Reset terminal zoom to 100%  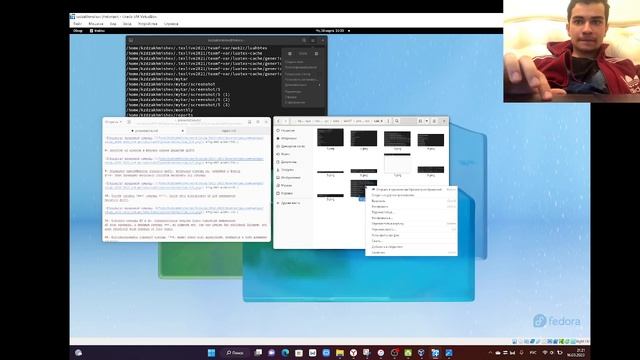[303, 53]
